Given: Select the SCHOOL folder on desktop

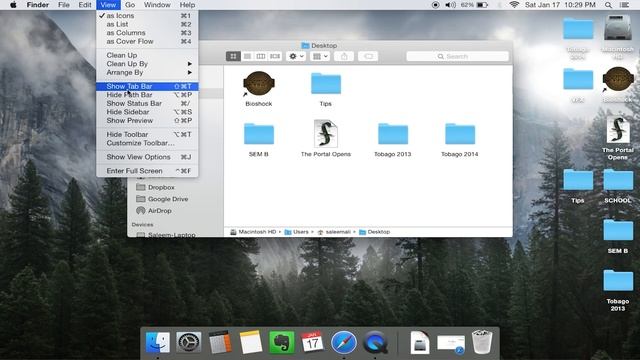Looking at the screenshot, I should [x=618, y=187].
